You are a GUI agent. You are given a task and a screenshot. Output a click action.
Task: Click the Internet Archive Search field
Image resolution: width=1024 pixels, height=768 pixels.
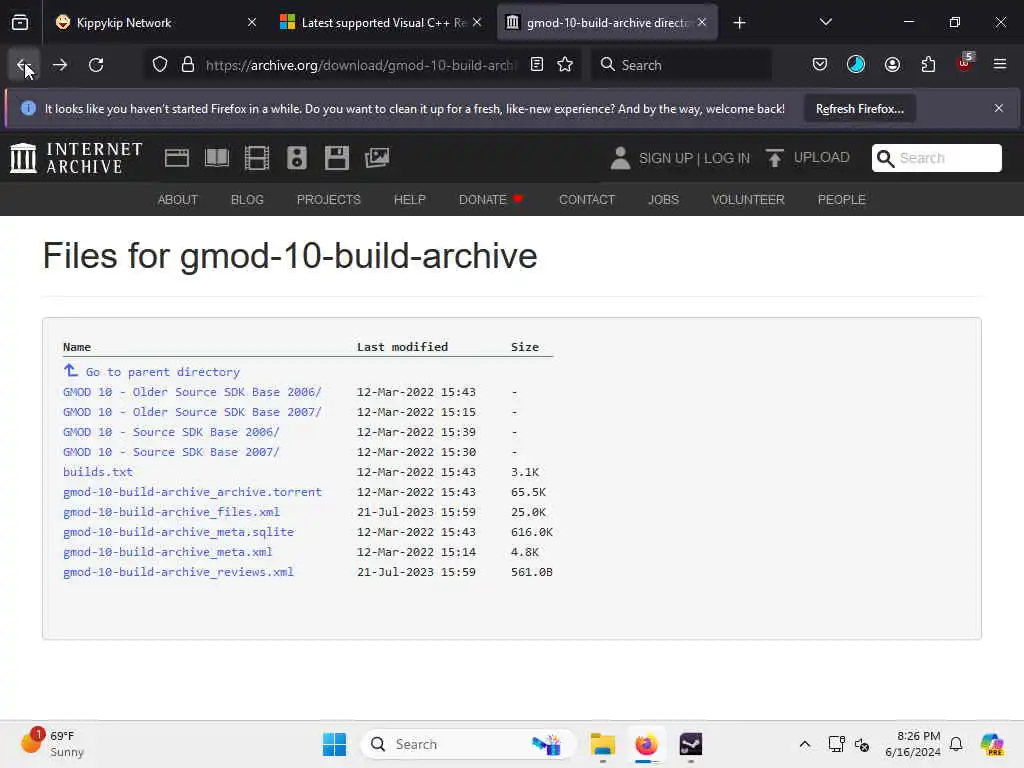[x=936, y=158]
